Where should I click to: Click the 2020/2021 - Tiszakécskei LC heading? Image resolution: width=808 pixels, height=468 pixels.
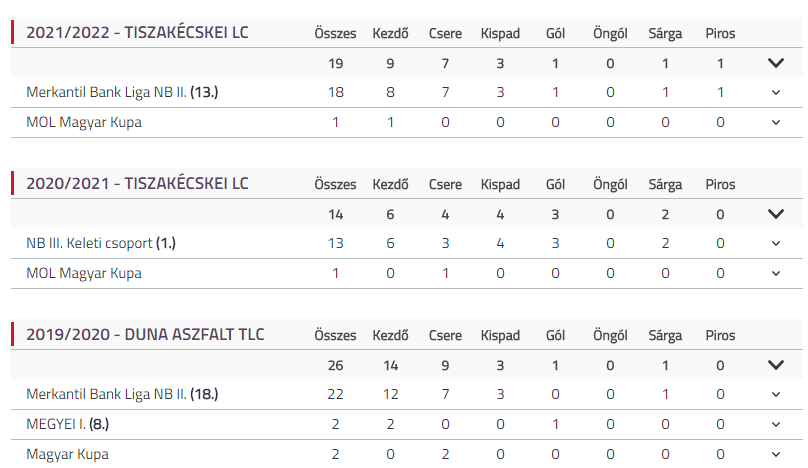click(137, 184)
